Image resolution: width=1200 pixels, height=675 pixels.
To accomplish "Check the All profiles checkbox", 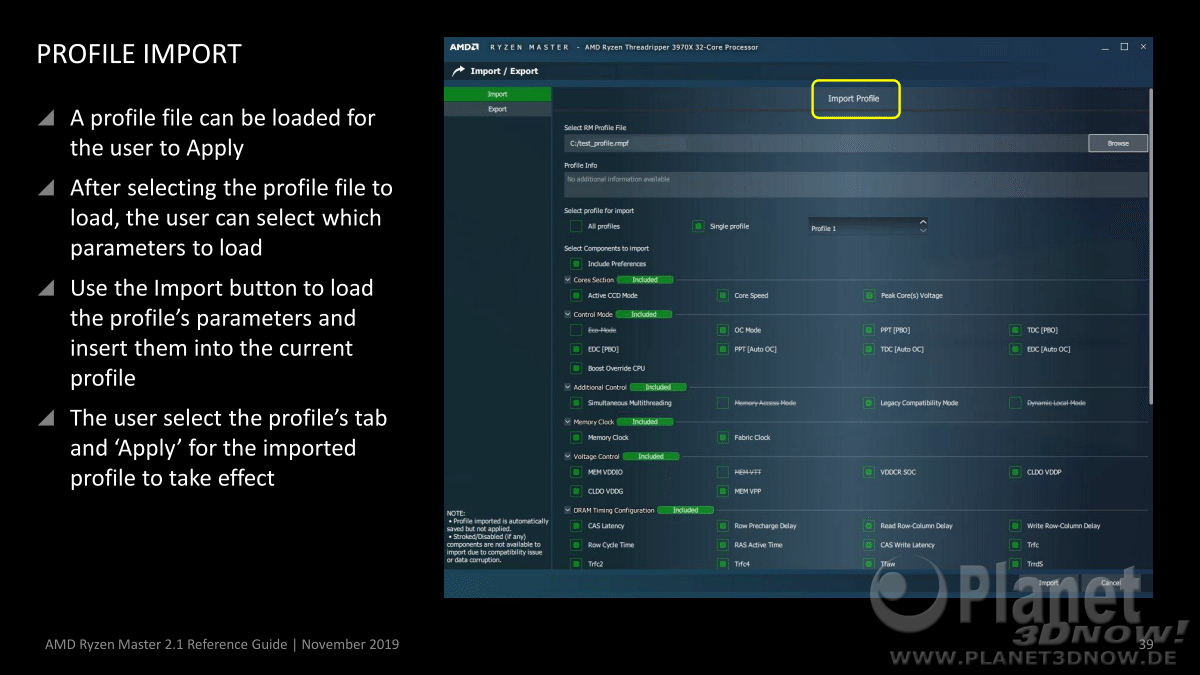I will pos(576,227).
